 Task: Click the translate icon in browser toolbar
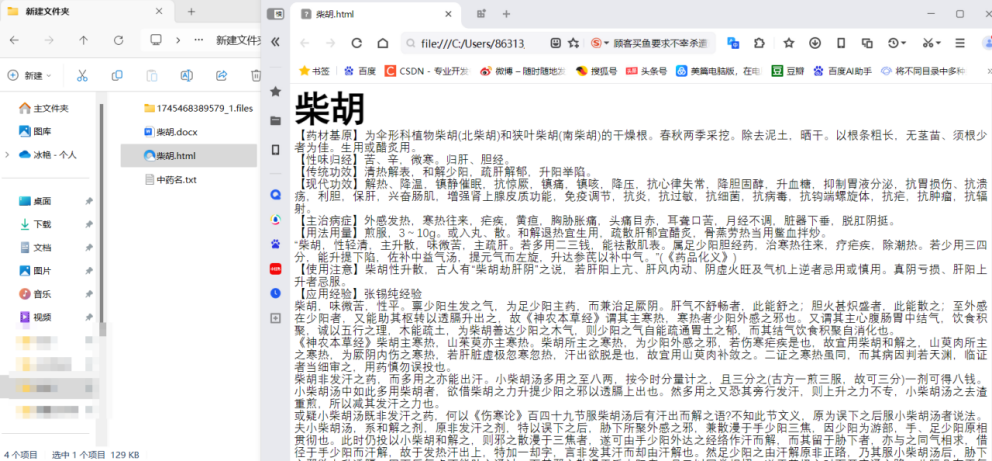733,43
